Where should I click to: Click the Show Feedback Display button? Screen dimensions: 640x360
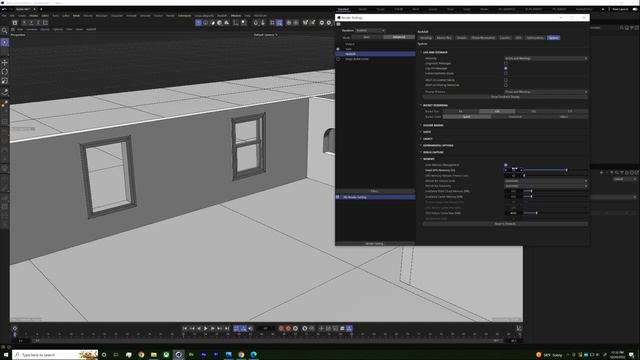click(505, 97)
